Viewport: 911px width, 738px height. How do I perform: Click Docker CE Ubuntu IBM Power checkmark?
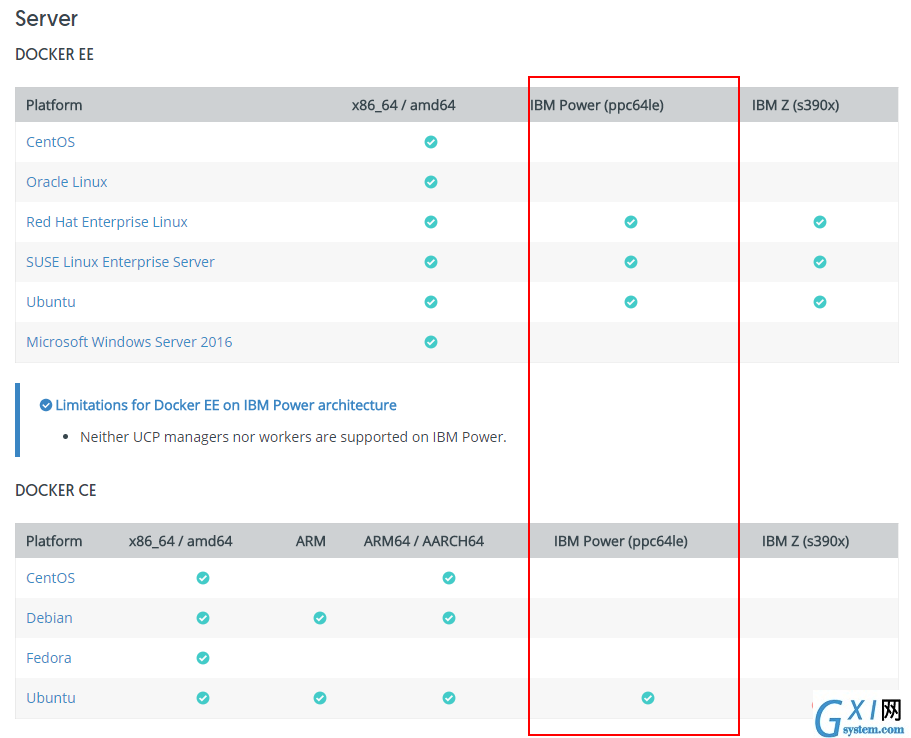click(x=648, y=698)
